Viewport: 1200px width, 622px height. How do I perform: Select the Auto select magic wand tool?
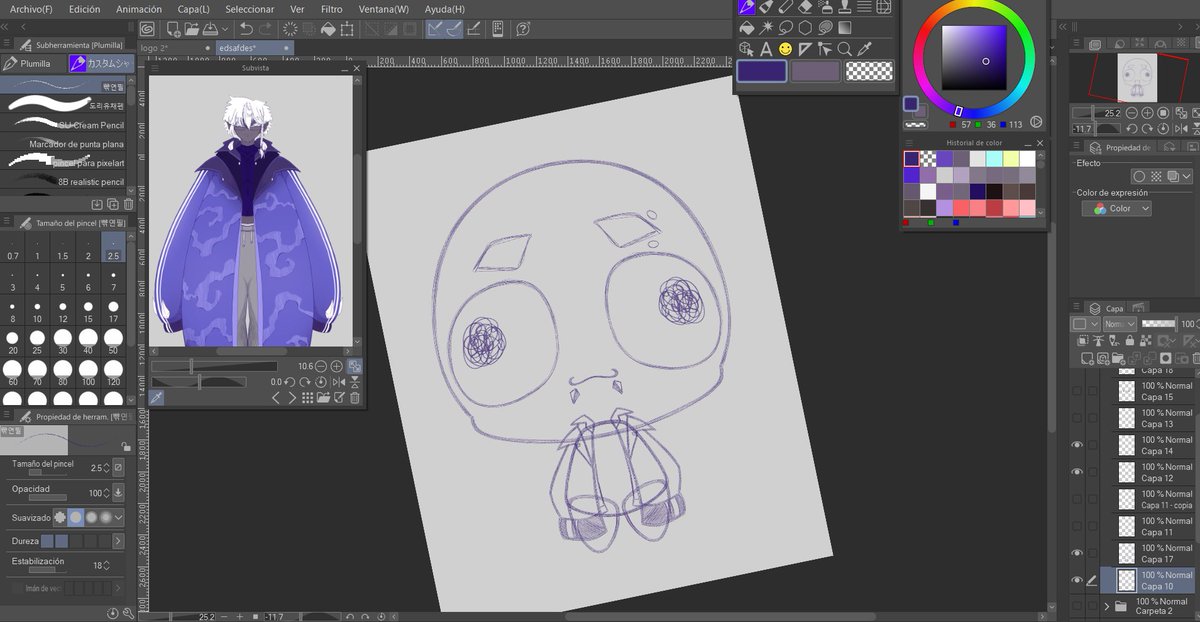coord(767,28)
